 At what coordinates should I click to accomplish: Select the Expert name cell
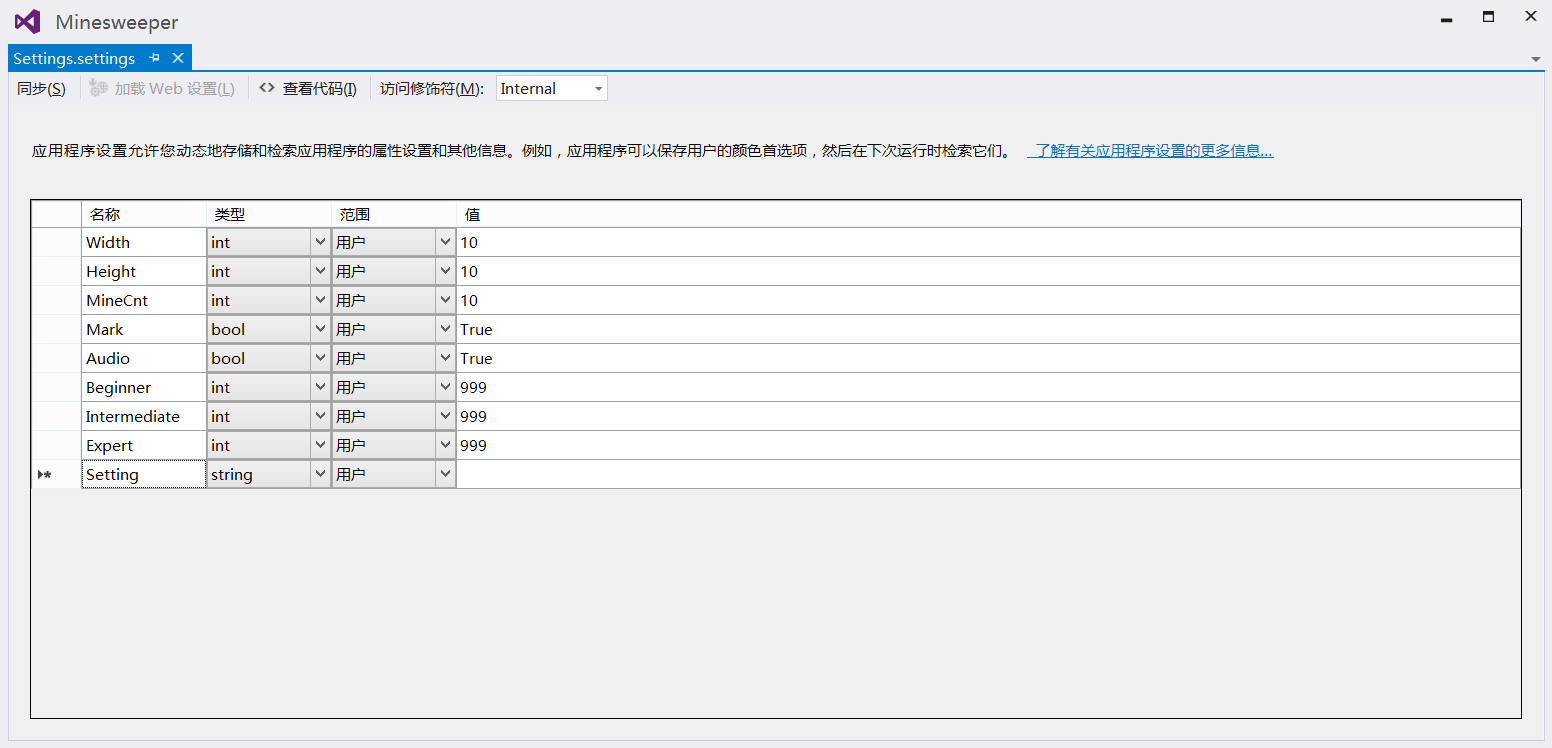point(144,445)
